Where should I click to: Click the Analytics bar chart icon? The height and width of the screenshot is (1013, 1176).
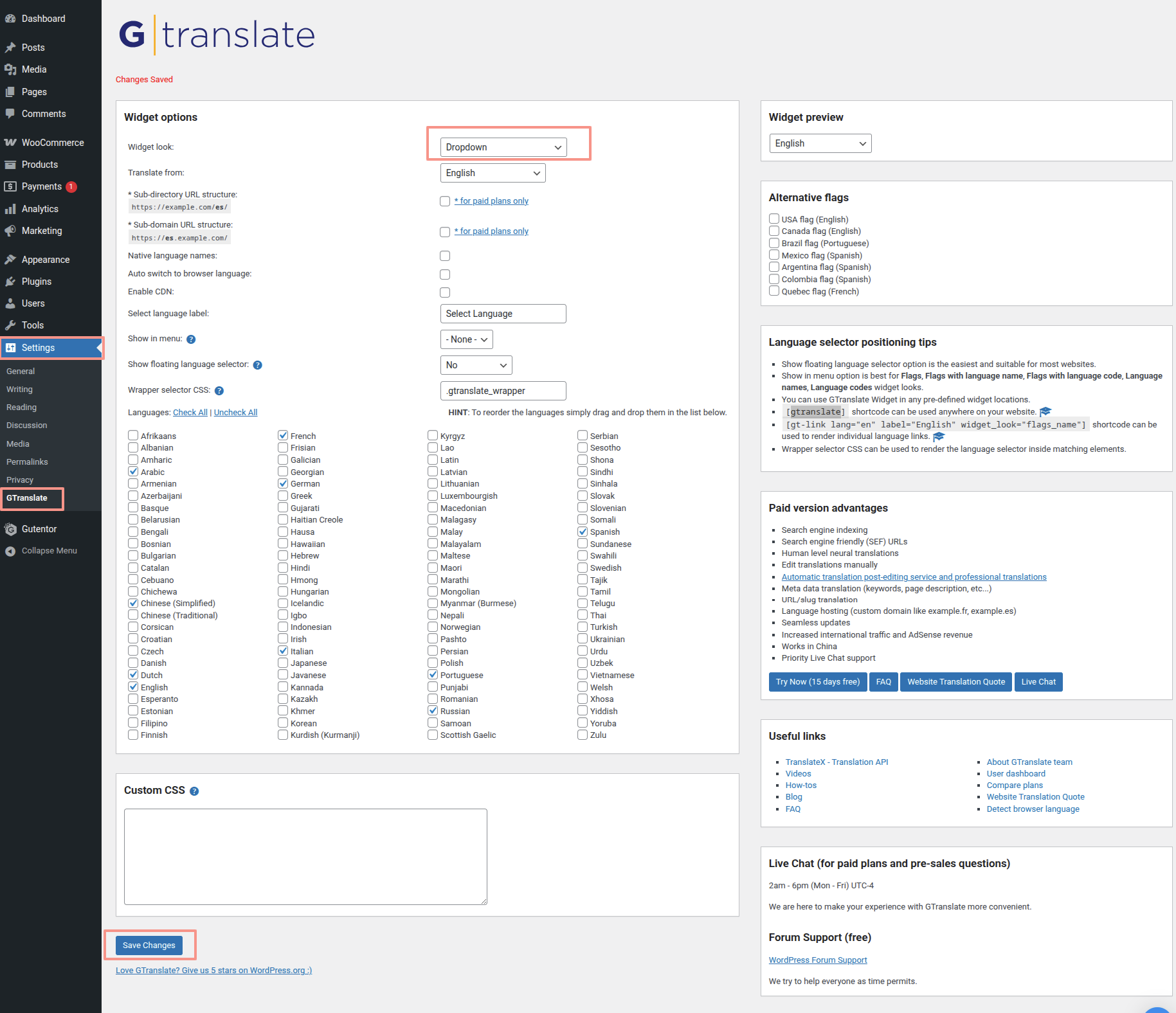click(10, 209)
